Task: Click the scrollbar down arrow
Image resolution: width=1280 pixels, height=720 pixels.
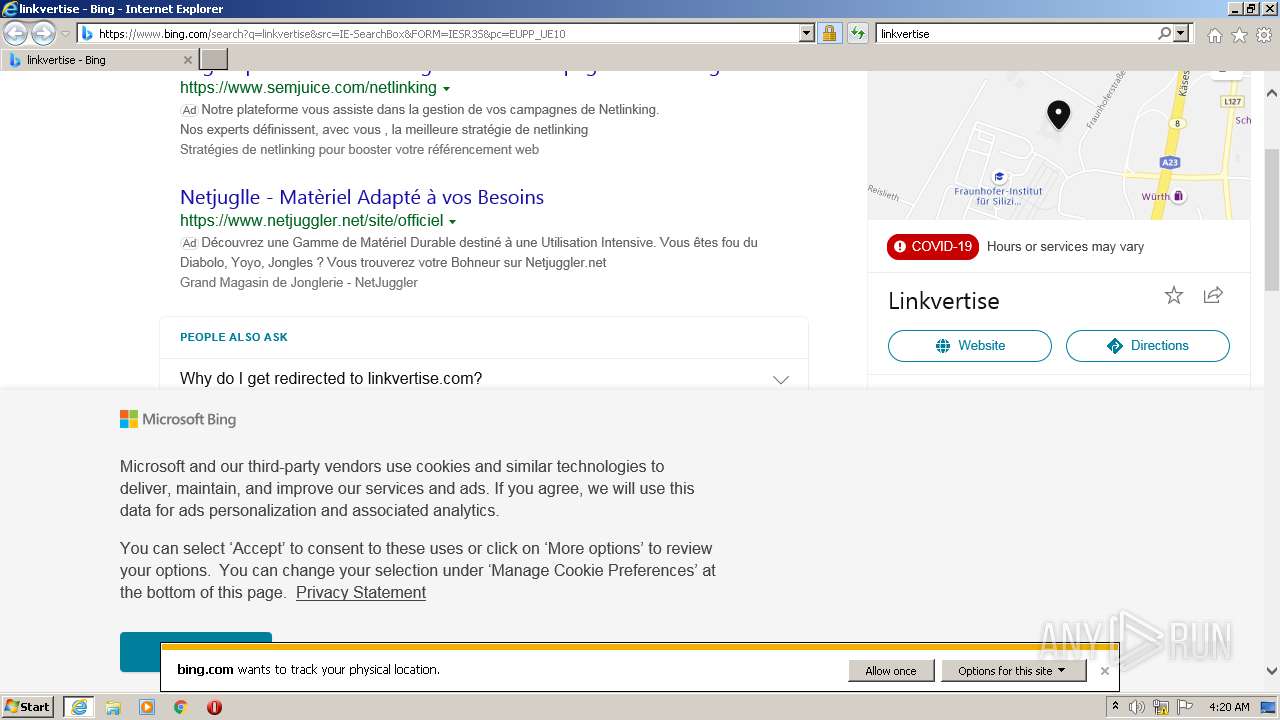Action: (1272, 671)
